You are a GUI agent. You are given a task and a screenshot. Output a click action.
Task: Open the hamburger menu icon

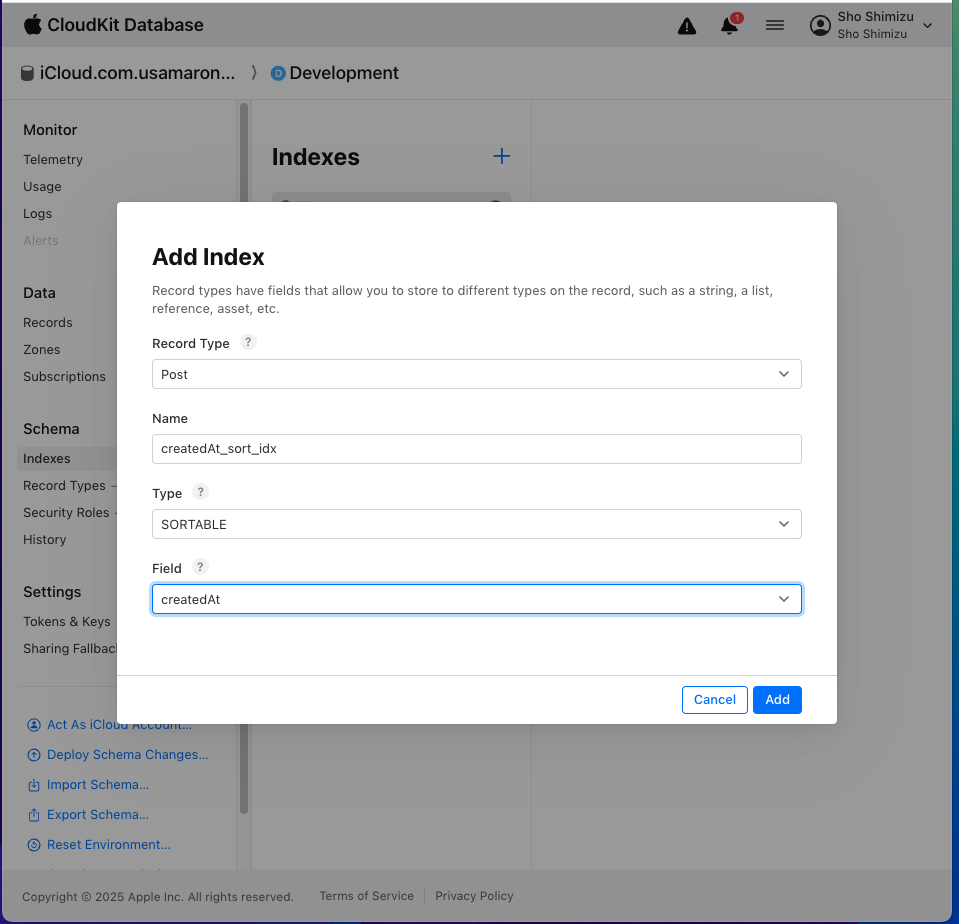coord(775,26)
